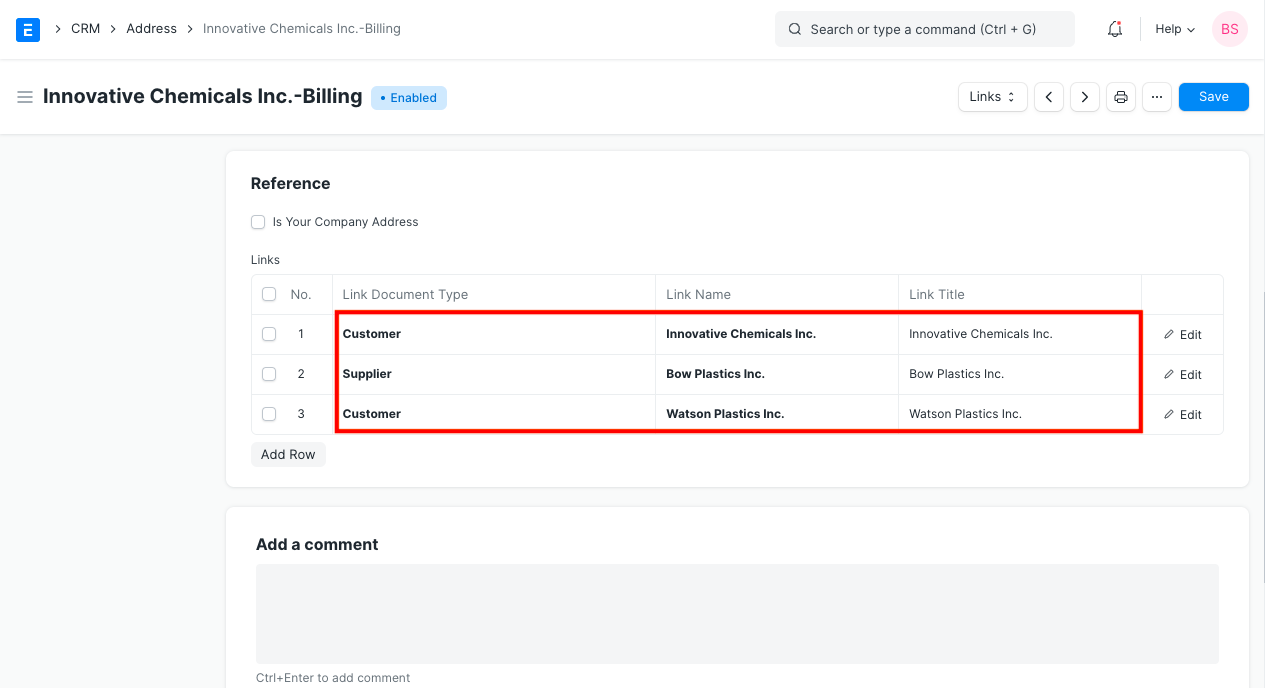Click the ellipsis menu icon in toolbar
The image size is (1265, 688).
tap(1156, 96)
